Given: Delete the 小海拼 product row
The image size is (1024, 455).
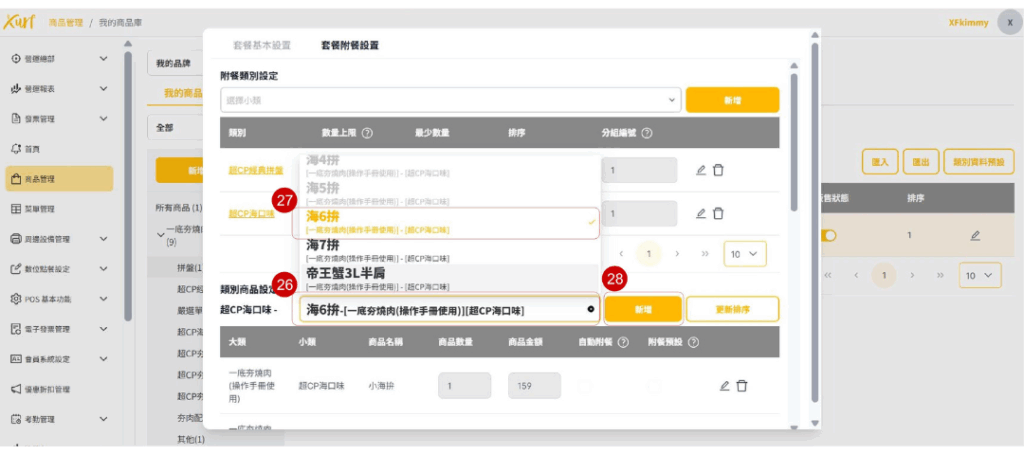Looking at the screenshot, I should point(742,386).
